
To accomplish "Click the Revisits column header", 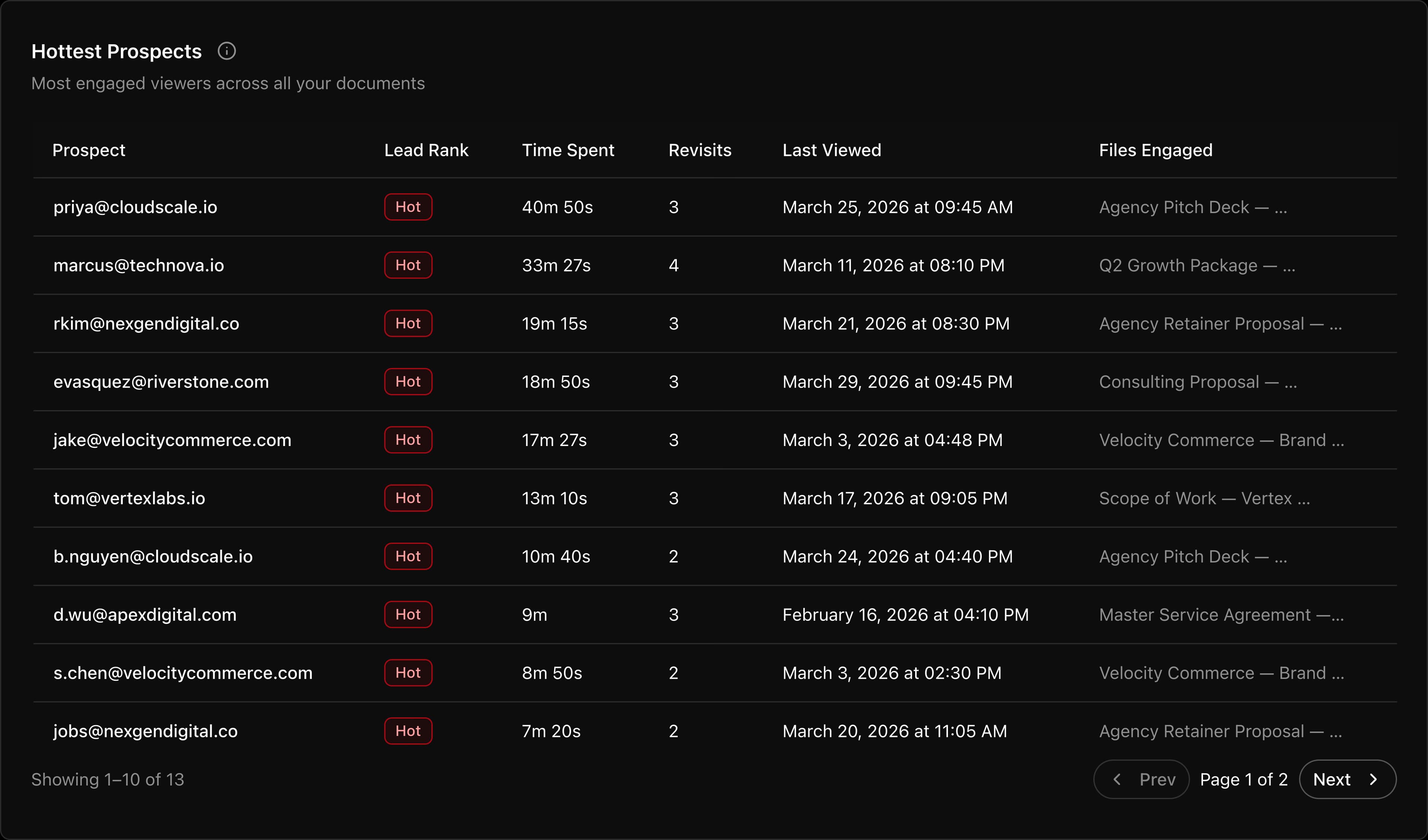I will (x=700, y=150).
